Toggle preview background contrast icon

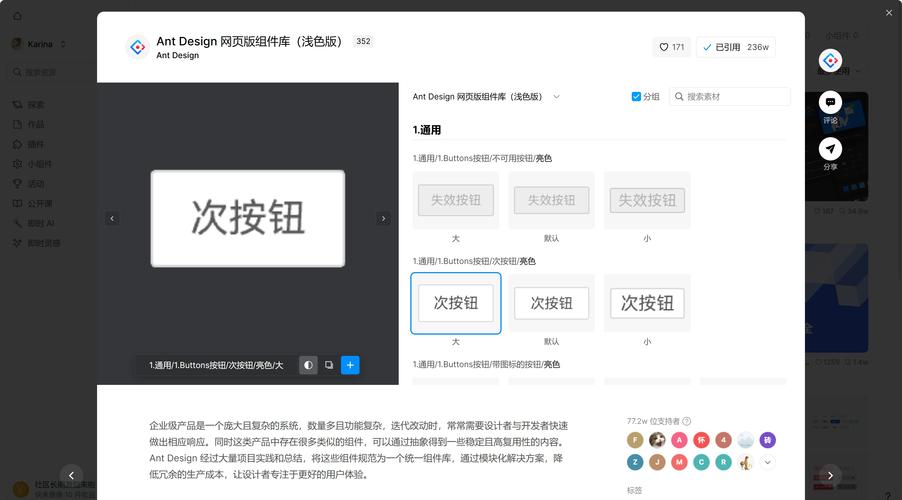coord(308,365)
